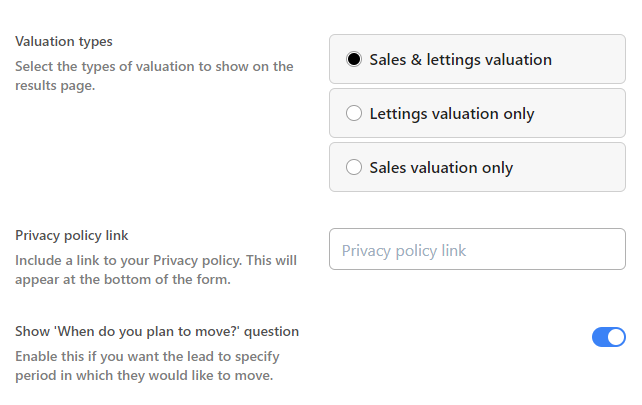This screenshot has width=642, height=405.
Task: Click the 'Sales valuation only' label text
Action: pyautogui.click(x=441, y=168)
